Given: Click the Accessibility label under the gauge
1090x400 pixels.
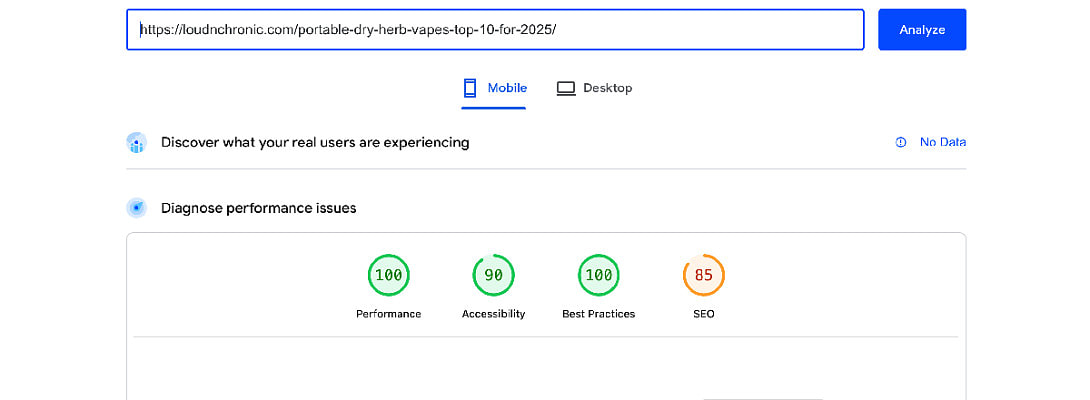Looking at the screenshot, I should click(x=493, y=314).
